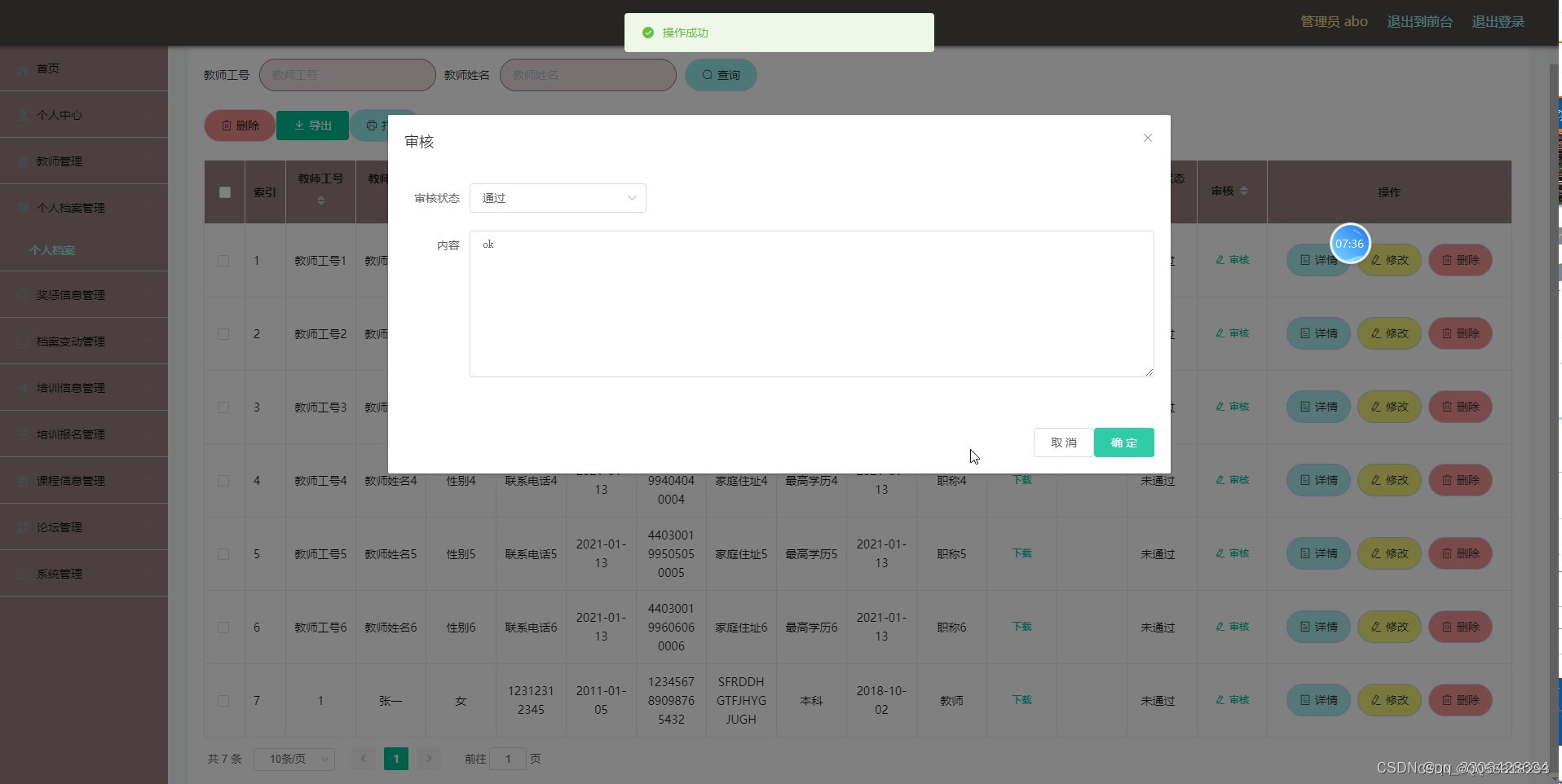Expand 档案变动管理 sidebar menu
Image resolution: width=1562 pixels, height=784 pixels.
click(84, 341)
